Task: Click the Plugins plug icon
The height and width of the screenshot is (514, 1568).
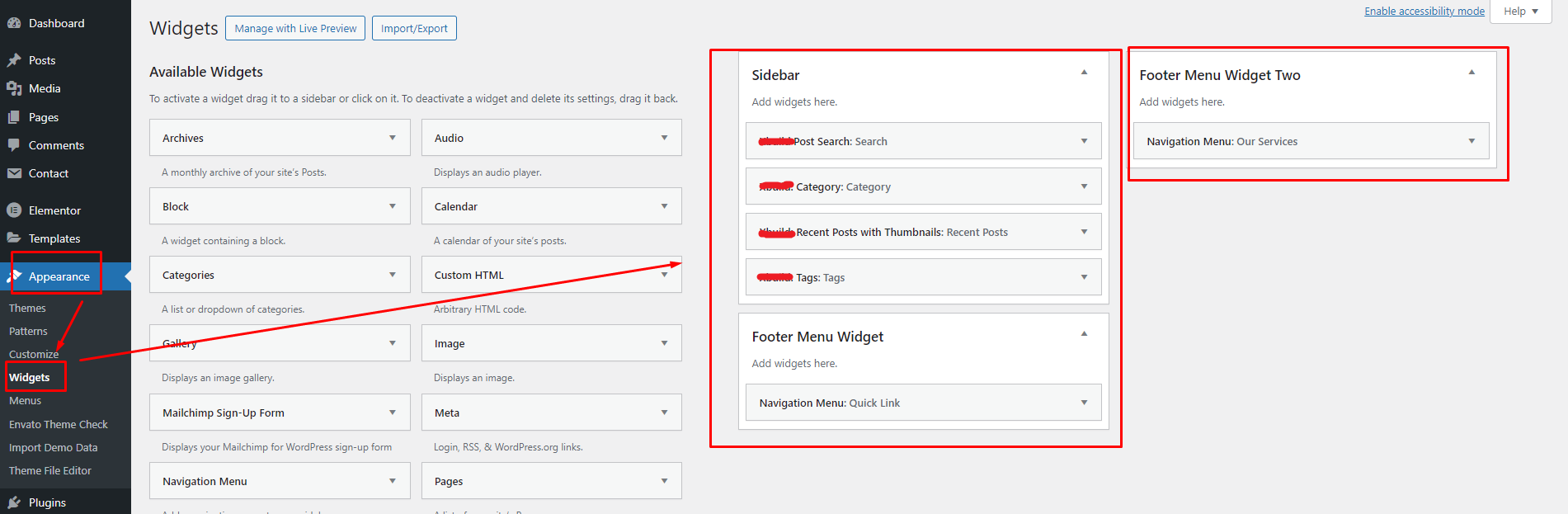Action: tap(14, 502)
